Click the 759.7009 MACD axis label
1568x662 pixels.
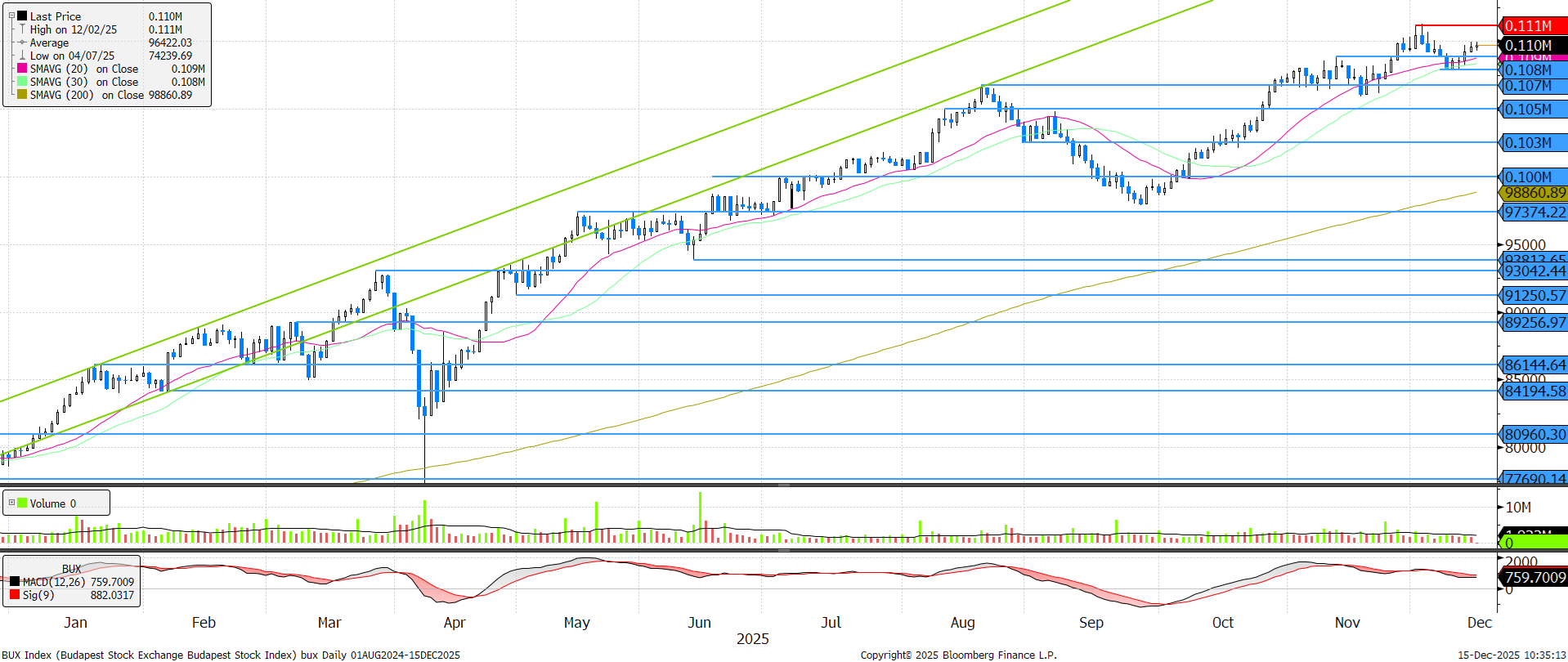click(1534, 578)
